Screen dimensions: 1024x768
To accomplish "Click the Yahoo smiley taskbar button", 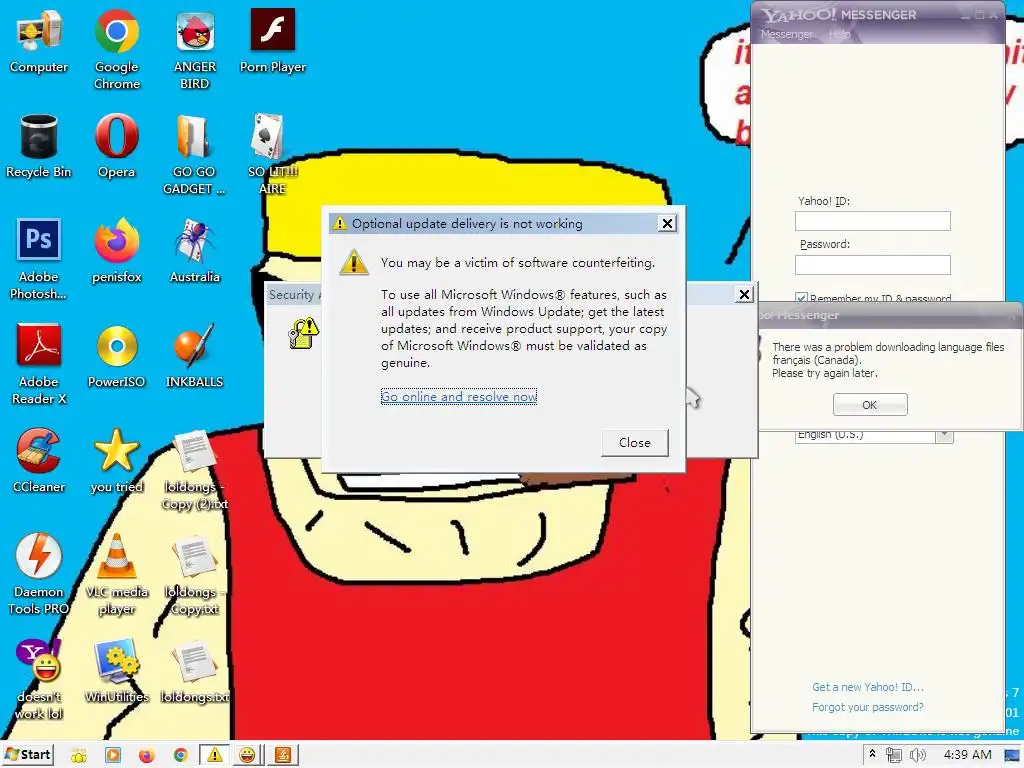I will [x=247, y=755].
